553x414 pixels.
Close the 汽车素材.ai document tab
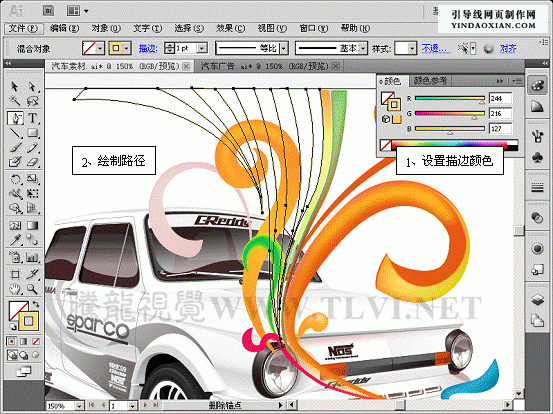coord(186,66)
